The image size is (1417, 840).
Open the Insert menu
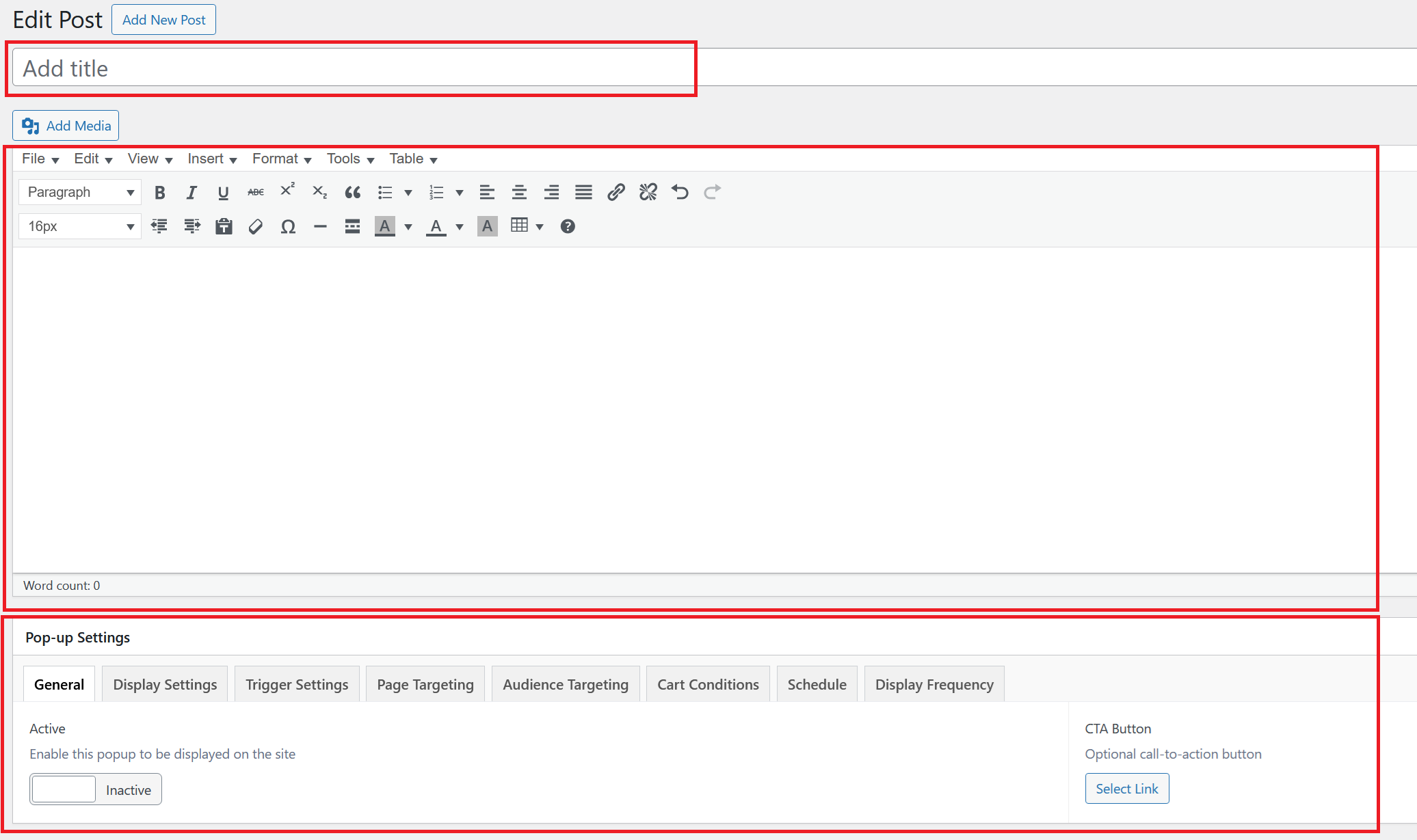tap(212, 159)
